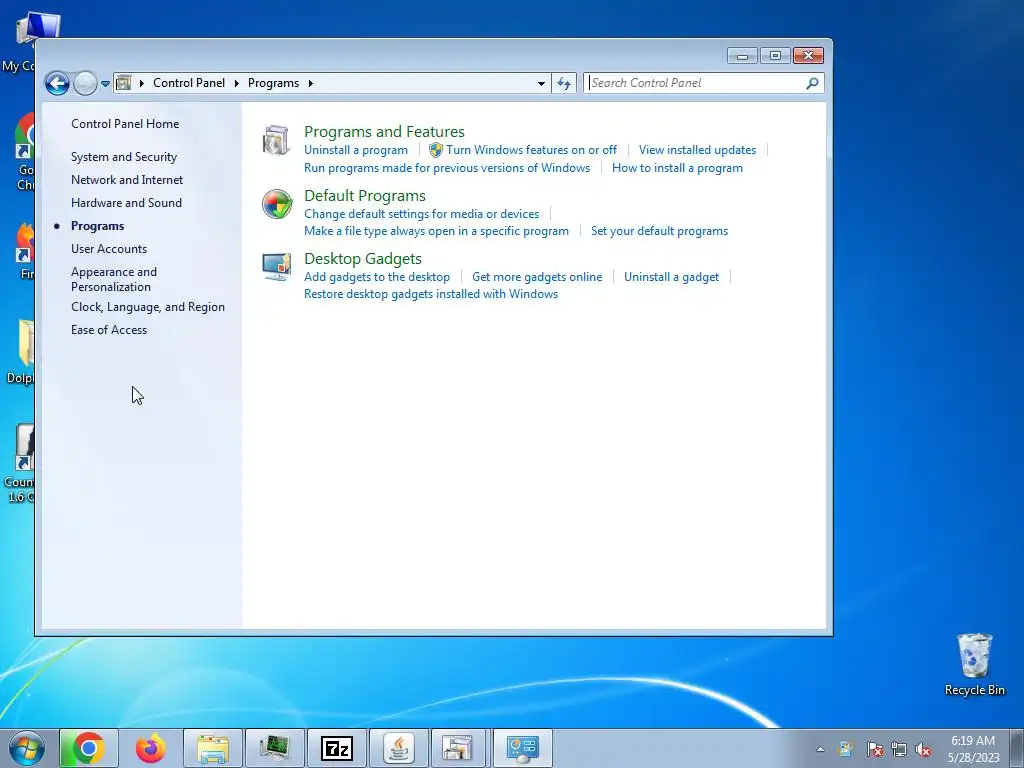Screen dimensions: 1024x768
Task: Open System and Security category
Action: tap(124, 157)
